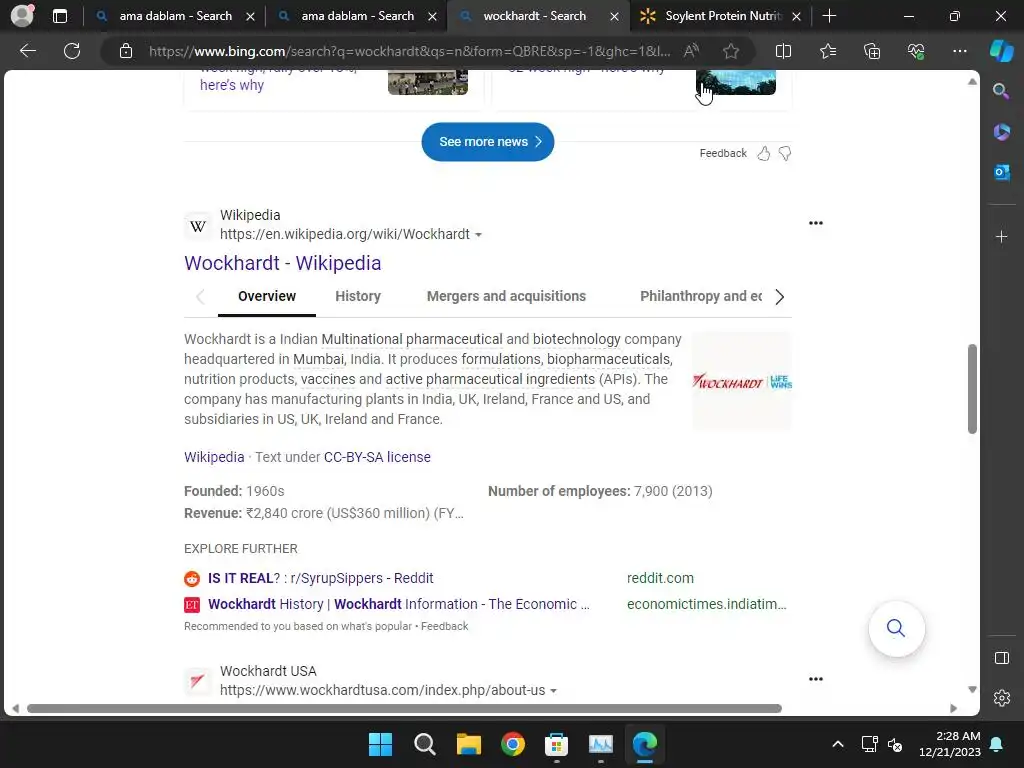Image resolution: width=1024 pixels, height=768 pixels.
Task: Open Microsoft 365 sidebar icon
Action: tap(1001, 132)
